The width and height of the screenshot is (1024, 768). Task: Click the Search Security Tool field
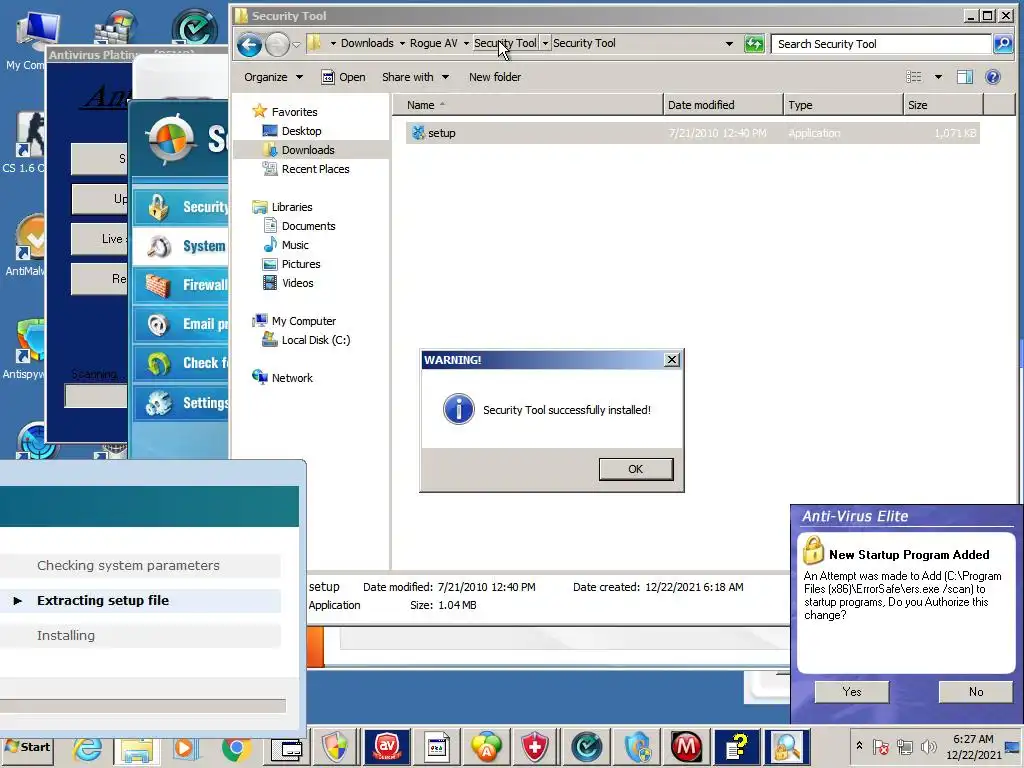pos(880,44)
